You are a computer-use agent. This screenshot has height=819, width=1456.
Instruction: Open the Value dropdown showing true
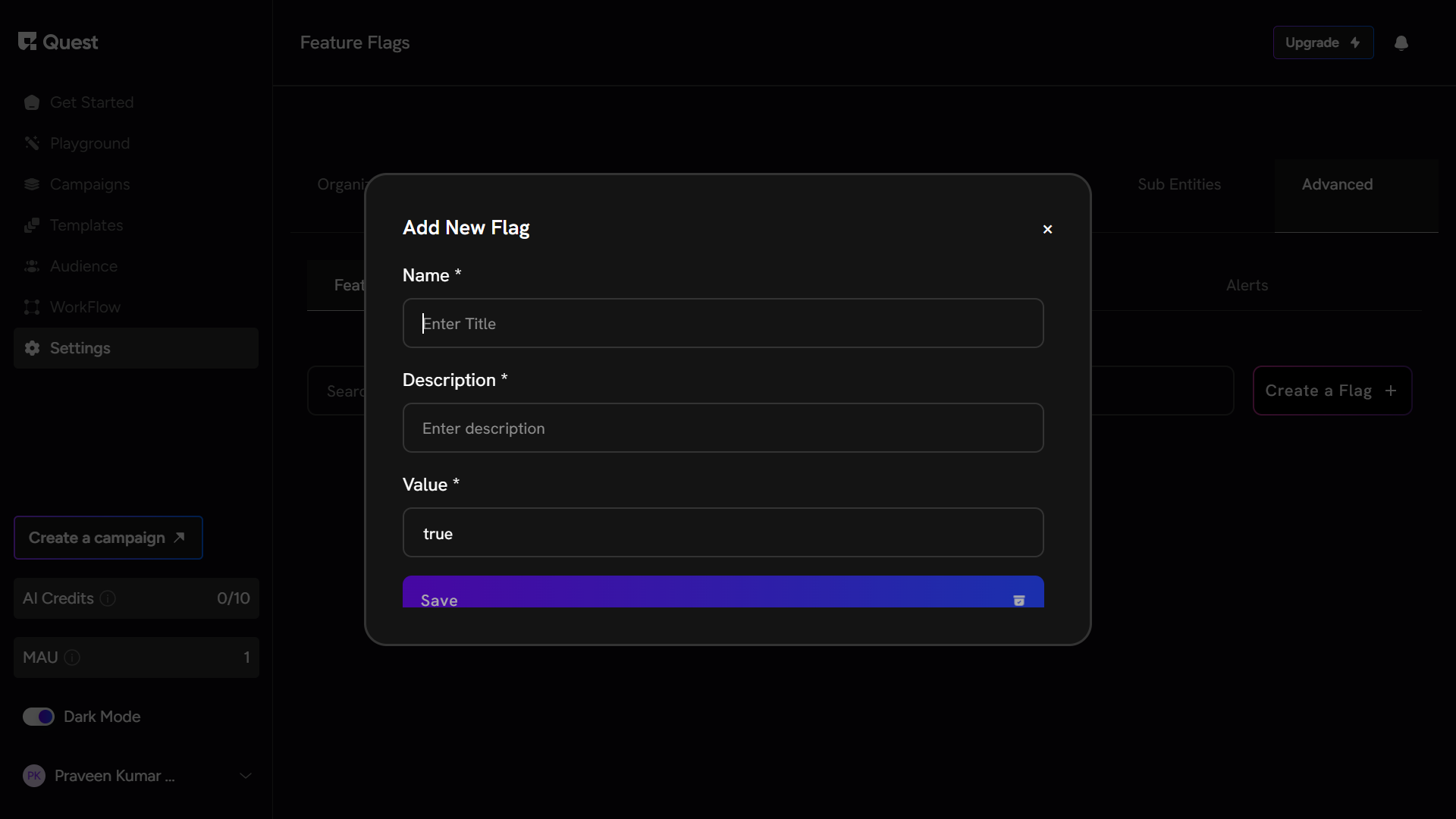[723, 533]
